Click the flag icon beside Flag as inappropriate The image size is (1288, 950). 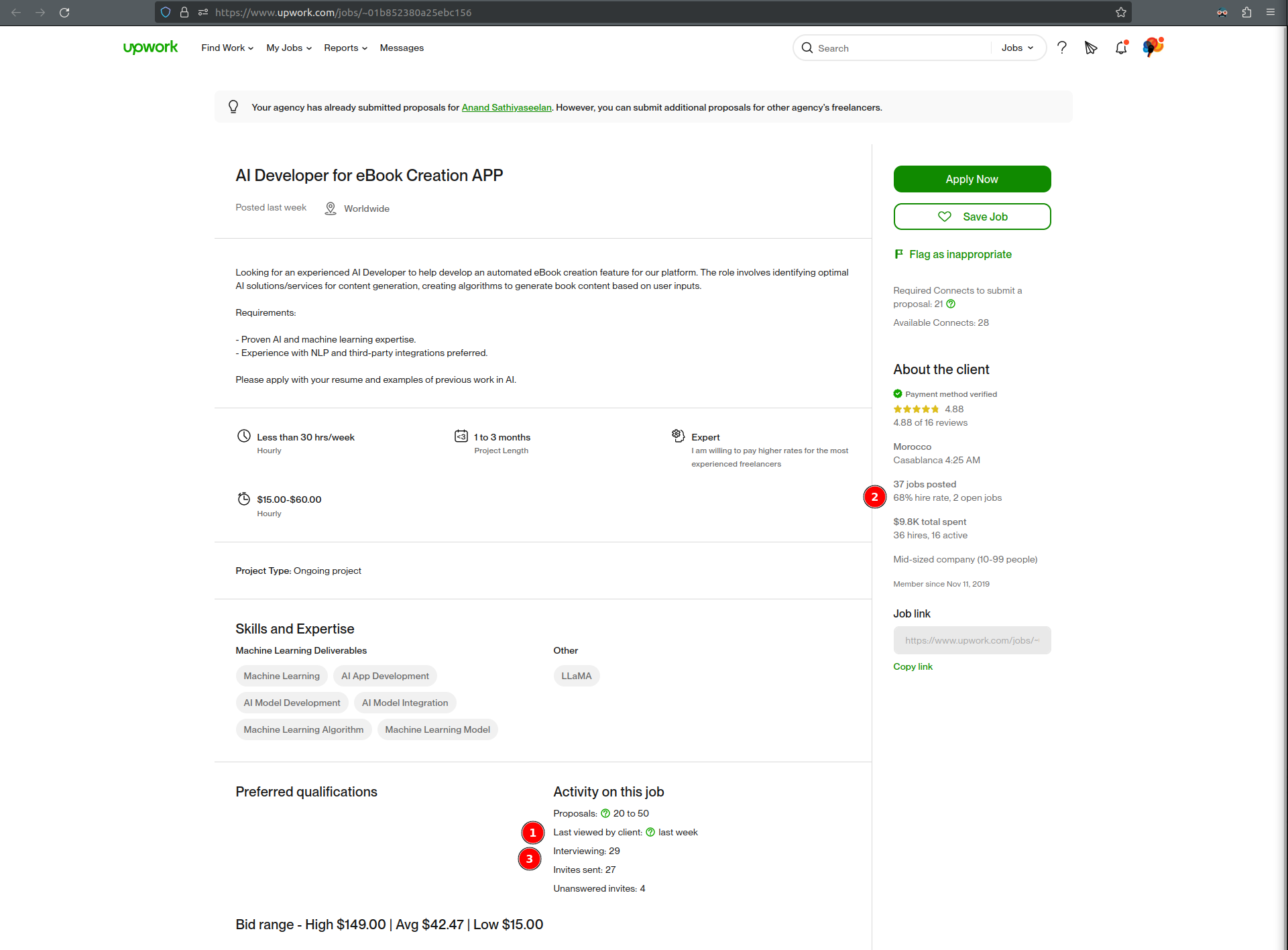click(898, 254)
